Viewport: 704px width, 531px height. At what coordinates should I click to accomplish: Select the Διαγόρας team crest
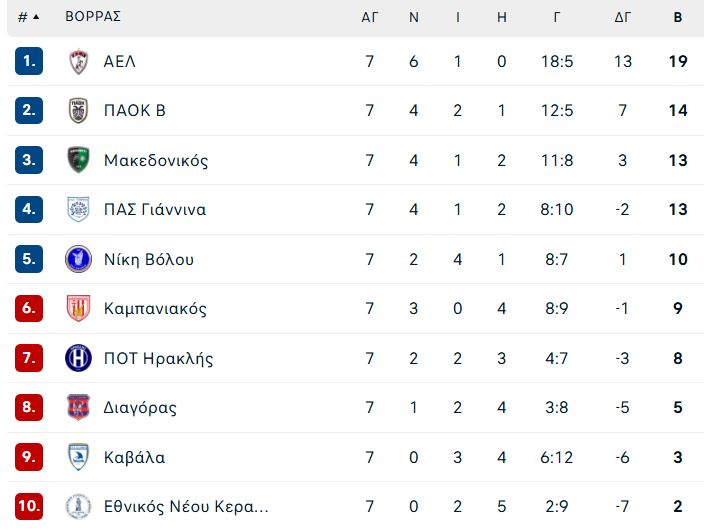pos(79,407)
